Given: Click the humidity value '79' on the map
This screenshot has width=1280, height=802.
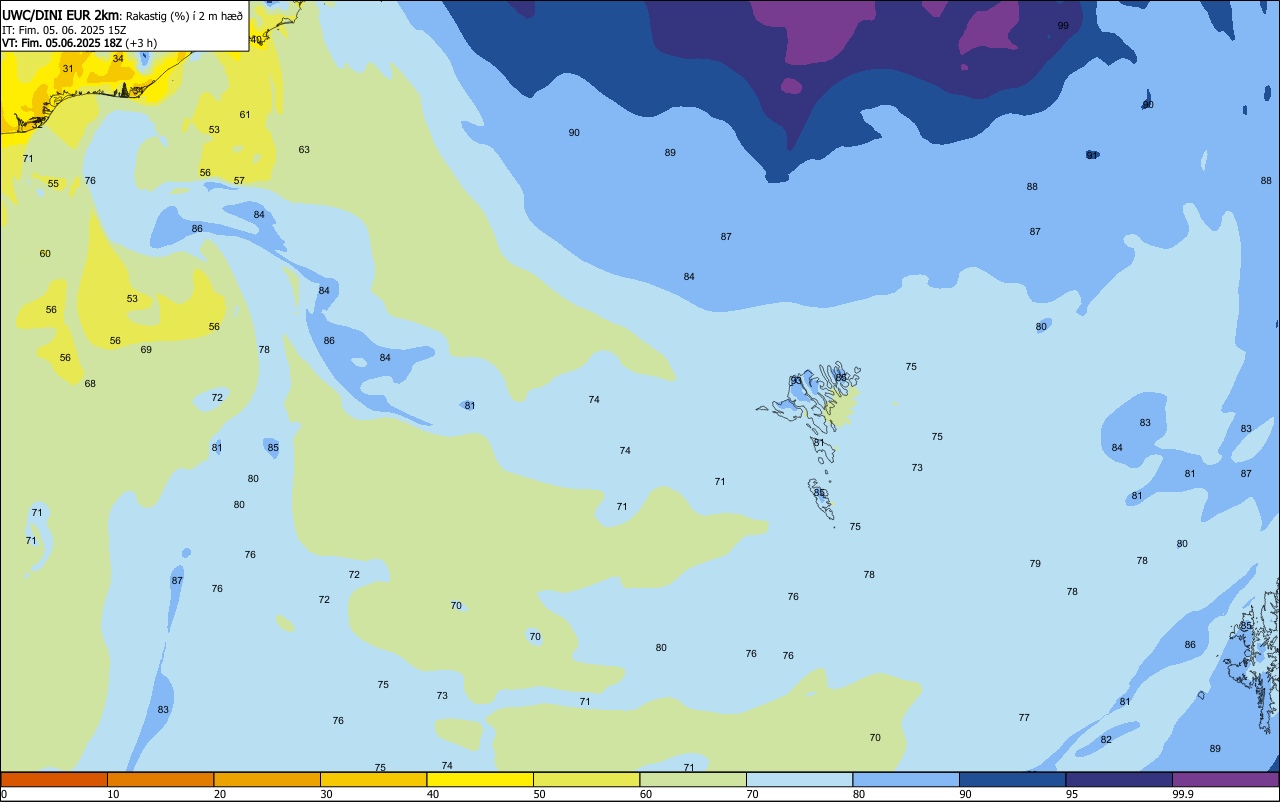Looking at the screenshot, I should pos(1035,564).
